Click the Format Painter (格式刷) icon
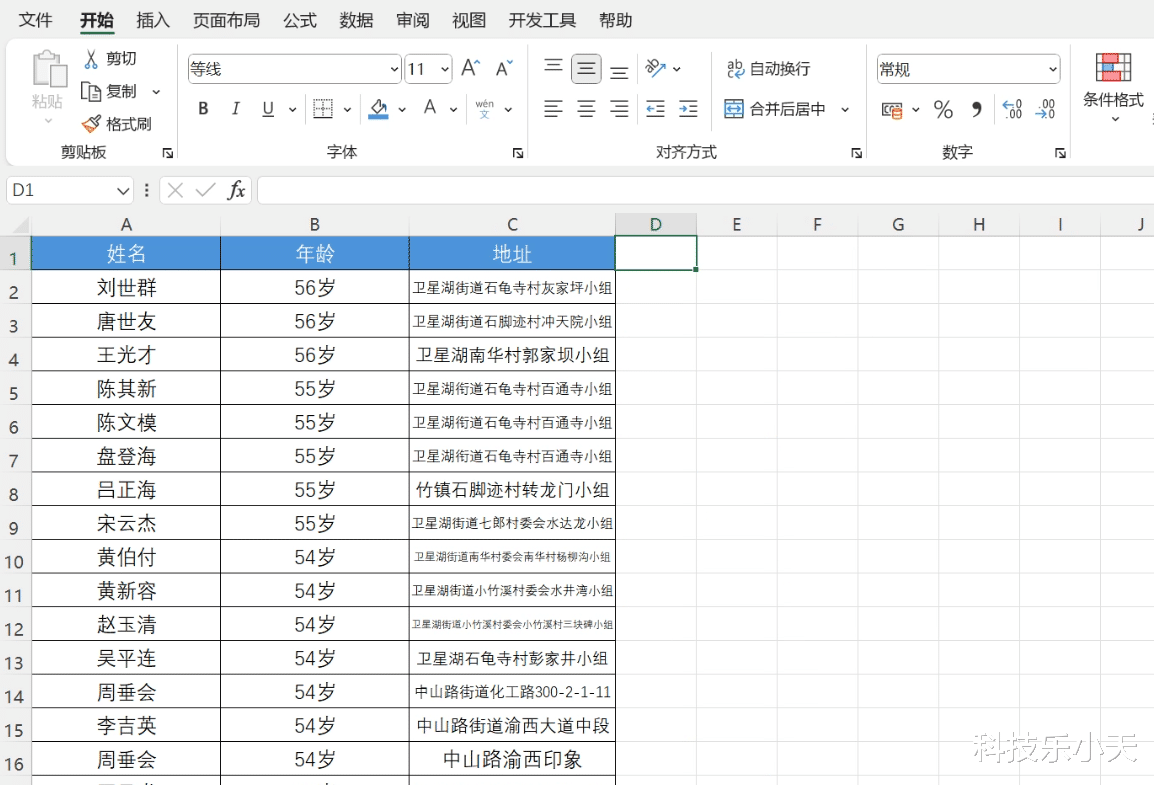 [x=91, y=124]
